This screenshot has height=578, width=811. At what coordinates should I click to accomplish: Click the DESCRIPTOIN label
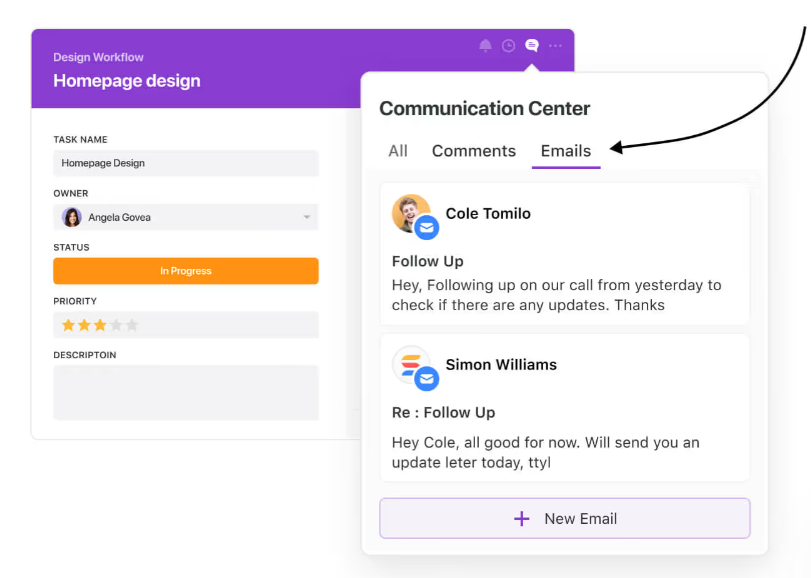point(85,355)
